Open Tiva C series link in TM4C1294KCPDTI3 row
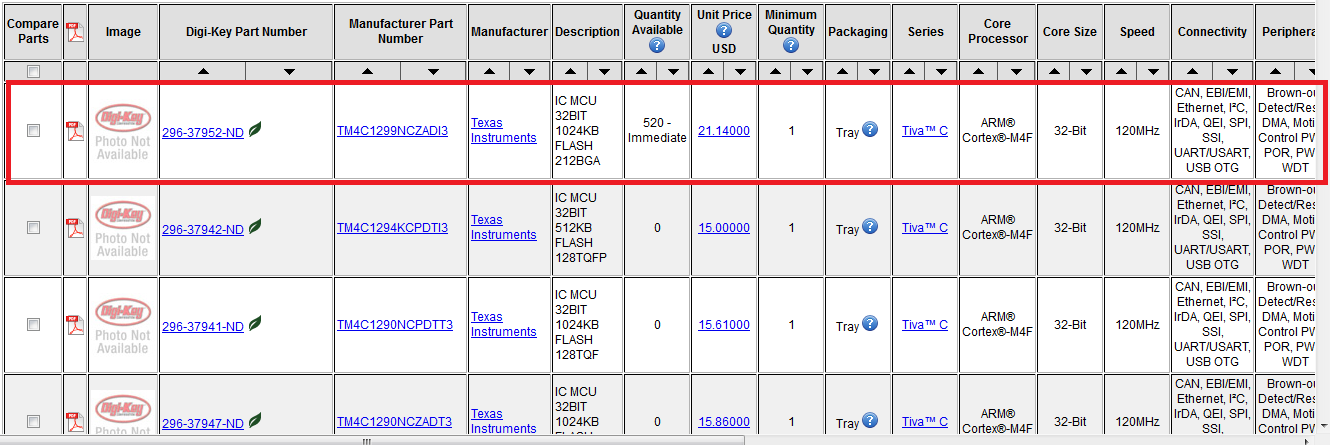Image resolution: width=1330 pixels, height=445 pixels. tap(925, 228)
